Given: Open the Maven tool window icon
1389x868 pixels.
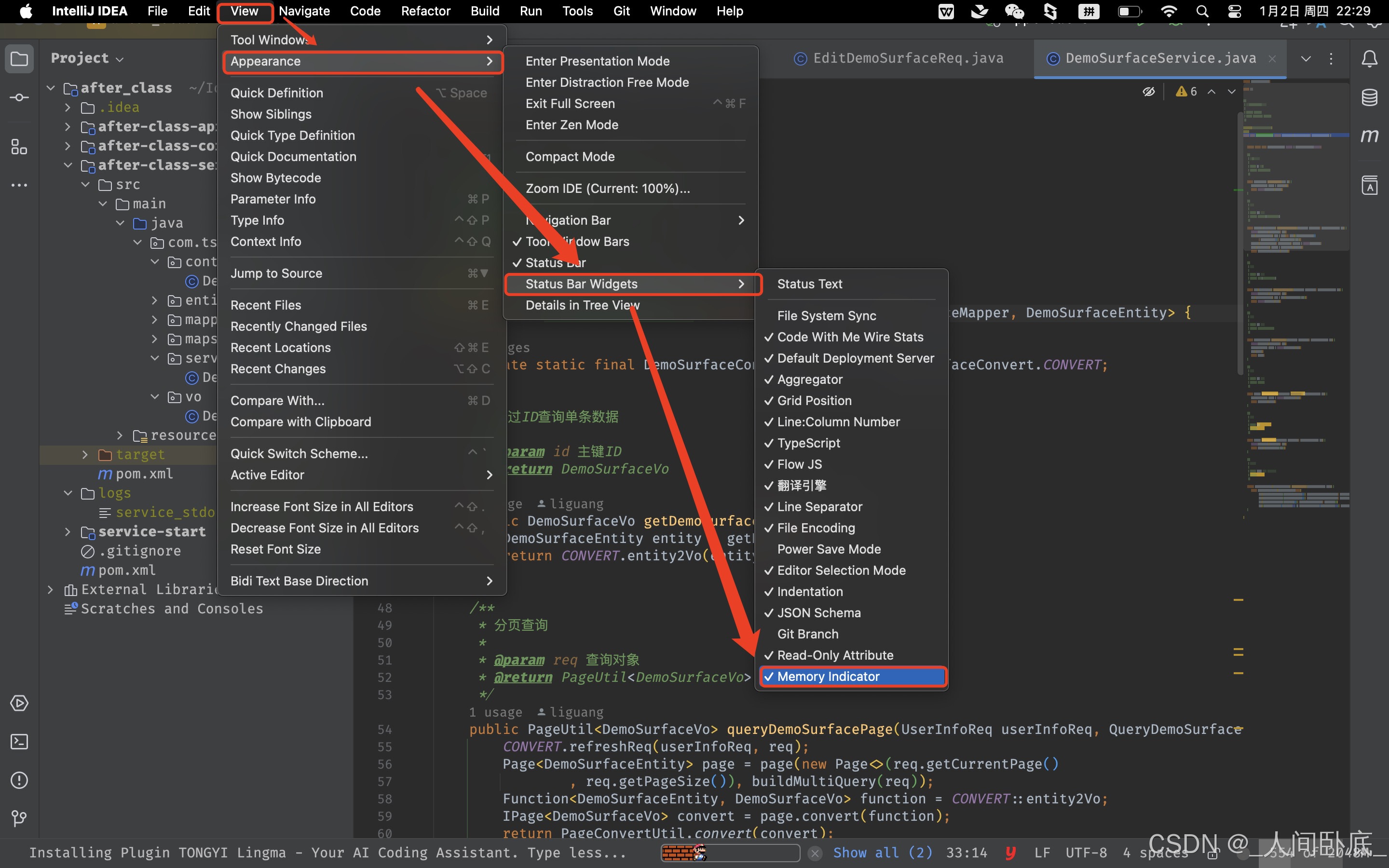Looking at the screenshot, I should coord(1370,136).
